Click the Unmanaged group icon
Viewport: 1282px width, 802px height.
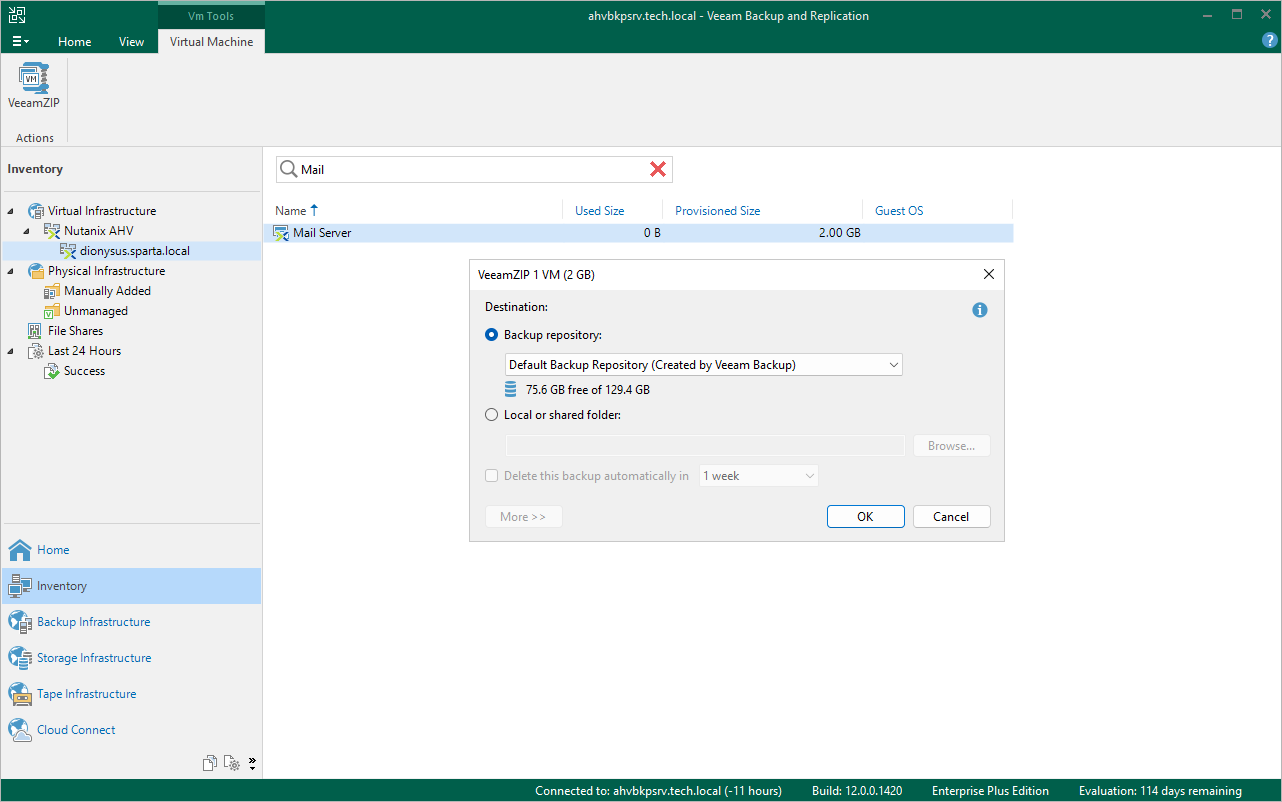(x=52, y=311)
